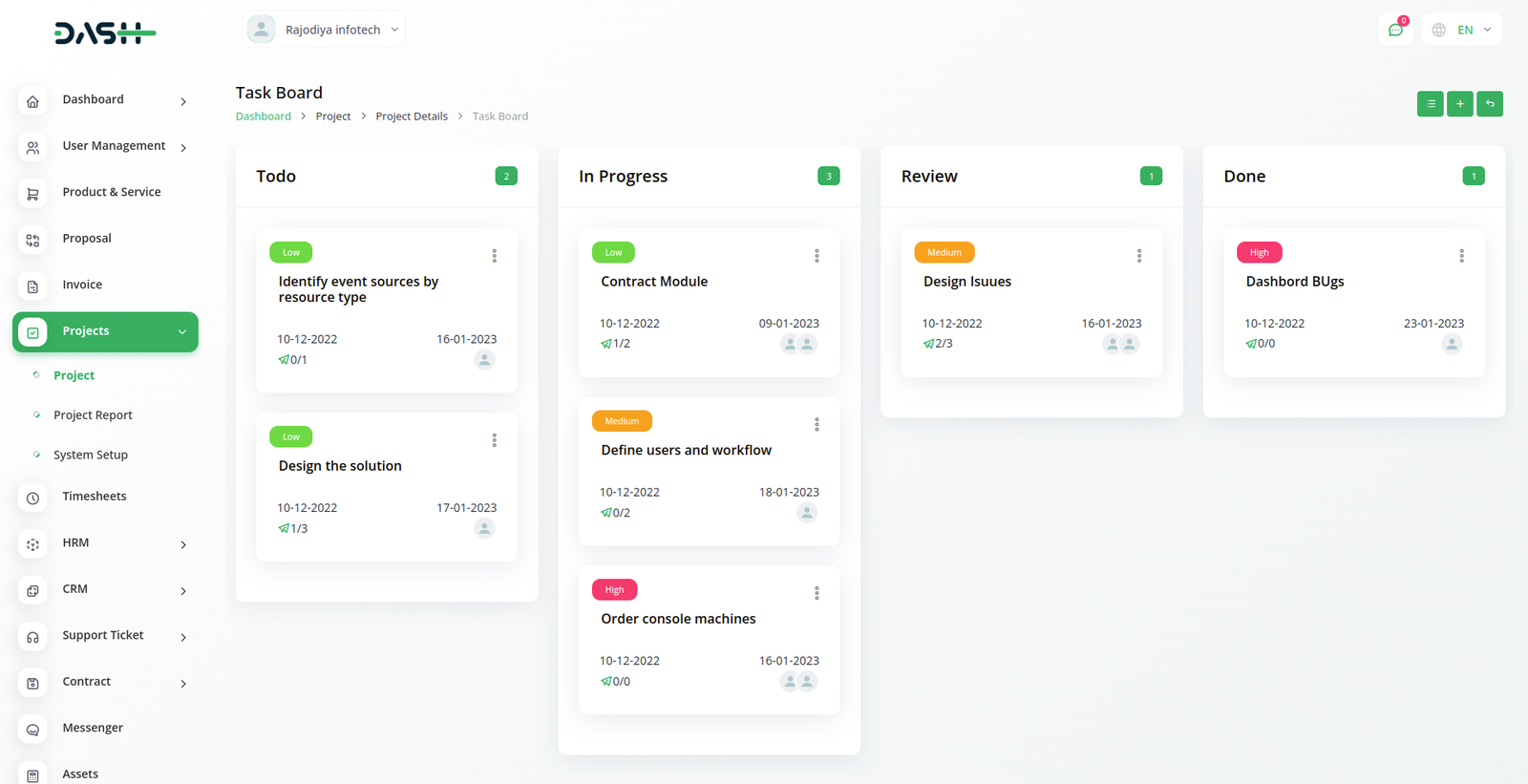Click the green plus add task button

tap(1459, 104)
